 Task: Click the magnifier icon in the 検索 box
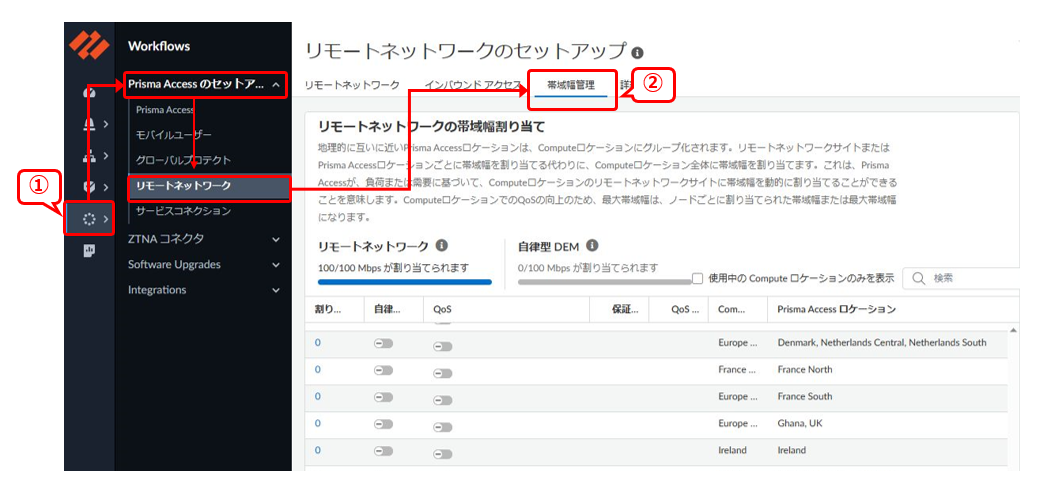pyautogui.click(x=917, y=278)
